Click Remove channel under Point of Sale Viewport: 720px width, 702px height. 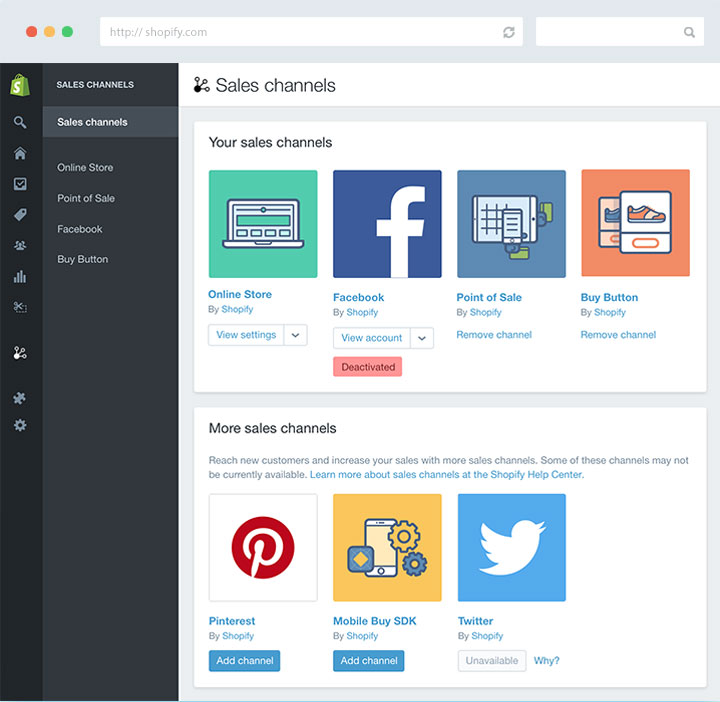[x=494, y=335]
